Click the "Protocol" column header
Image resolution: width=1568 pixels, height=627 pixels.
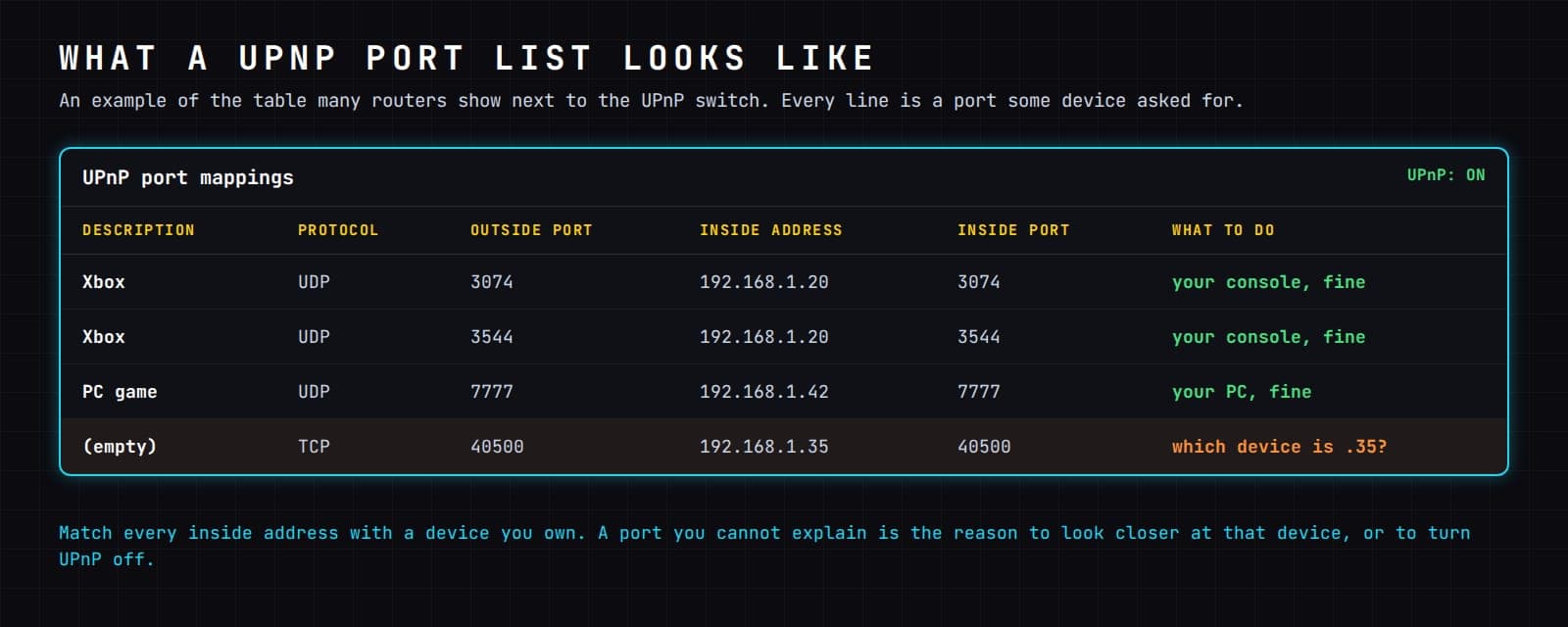338,230
